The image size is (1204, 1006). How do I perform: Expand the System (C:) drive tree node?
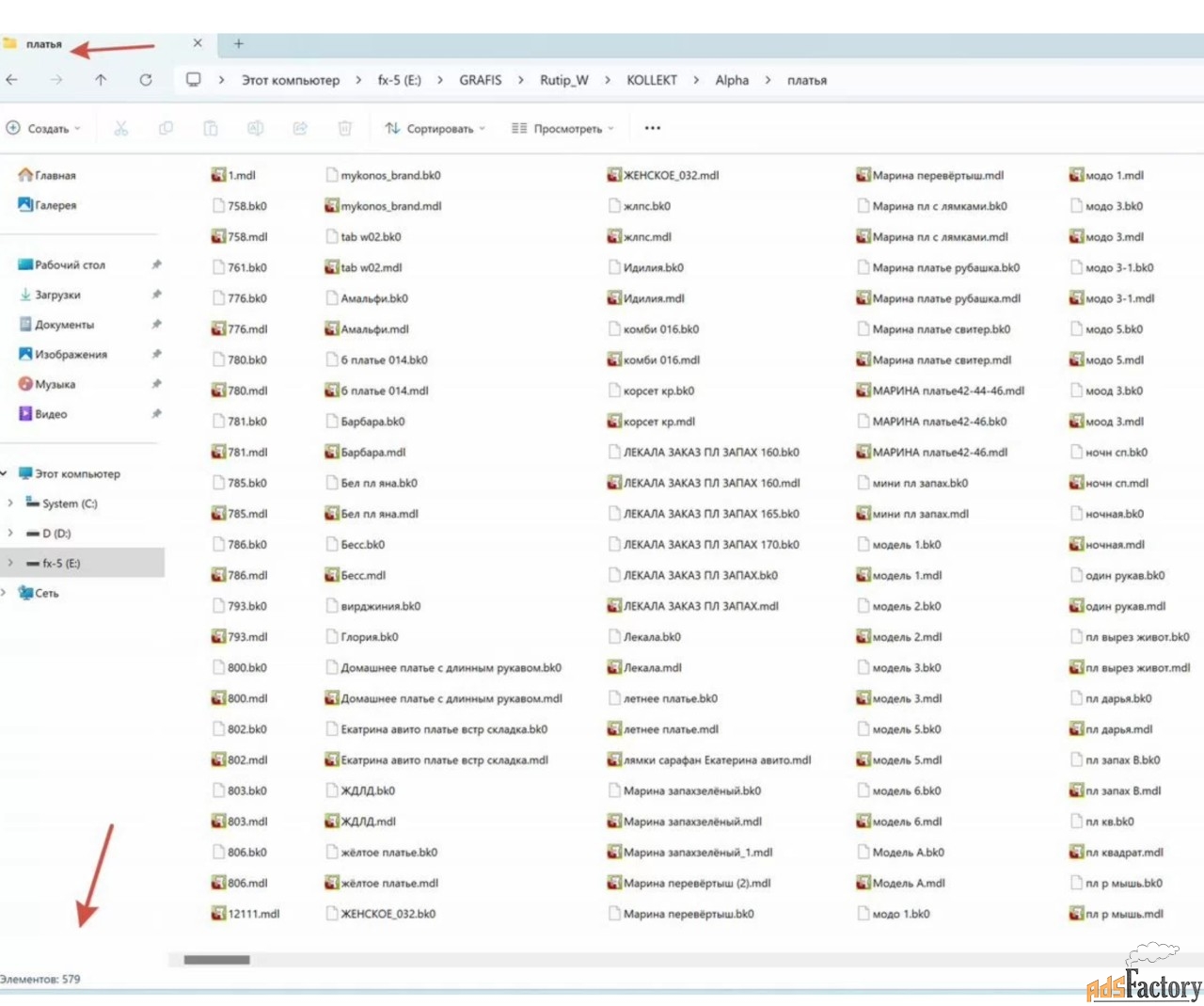pos(10,503)
